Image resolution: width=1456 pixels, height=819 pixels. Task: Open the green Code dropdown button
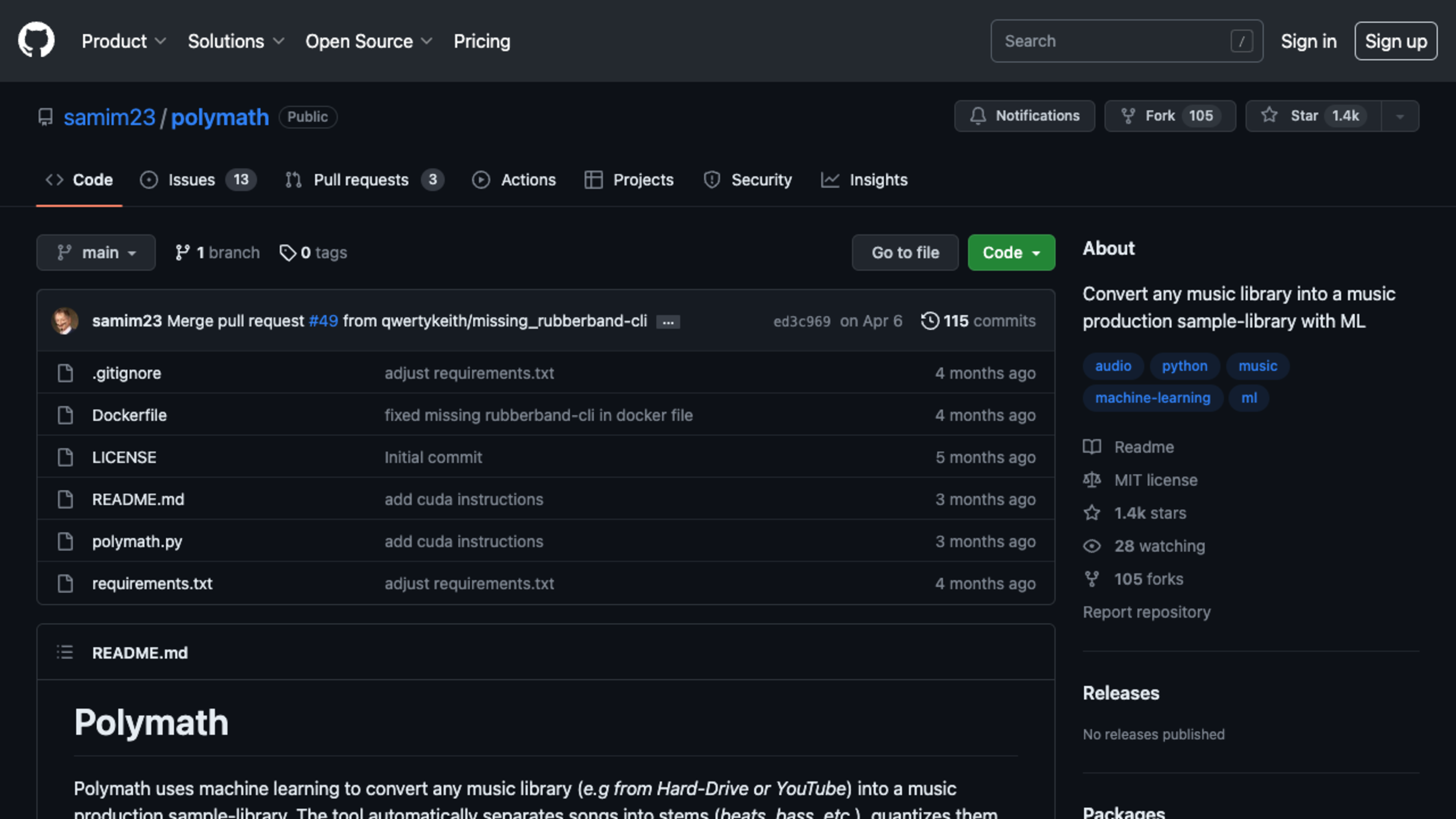tap(1011, 253)
